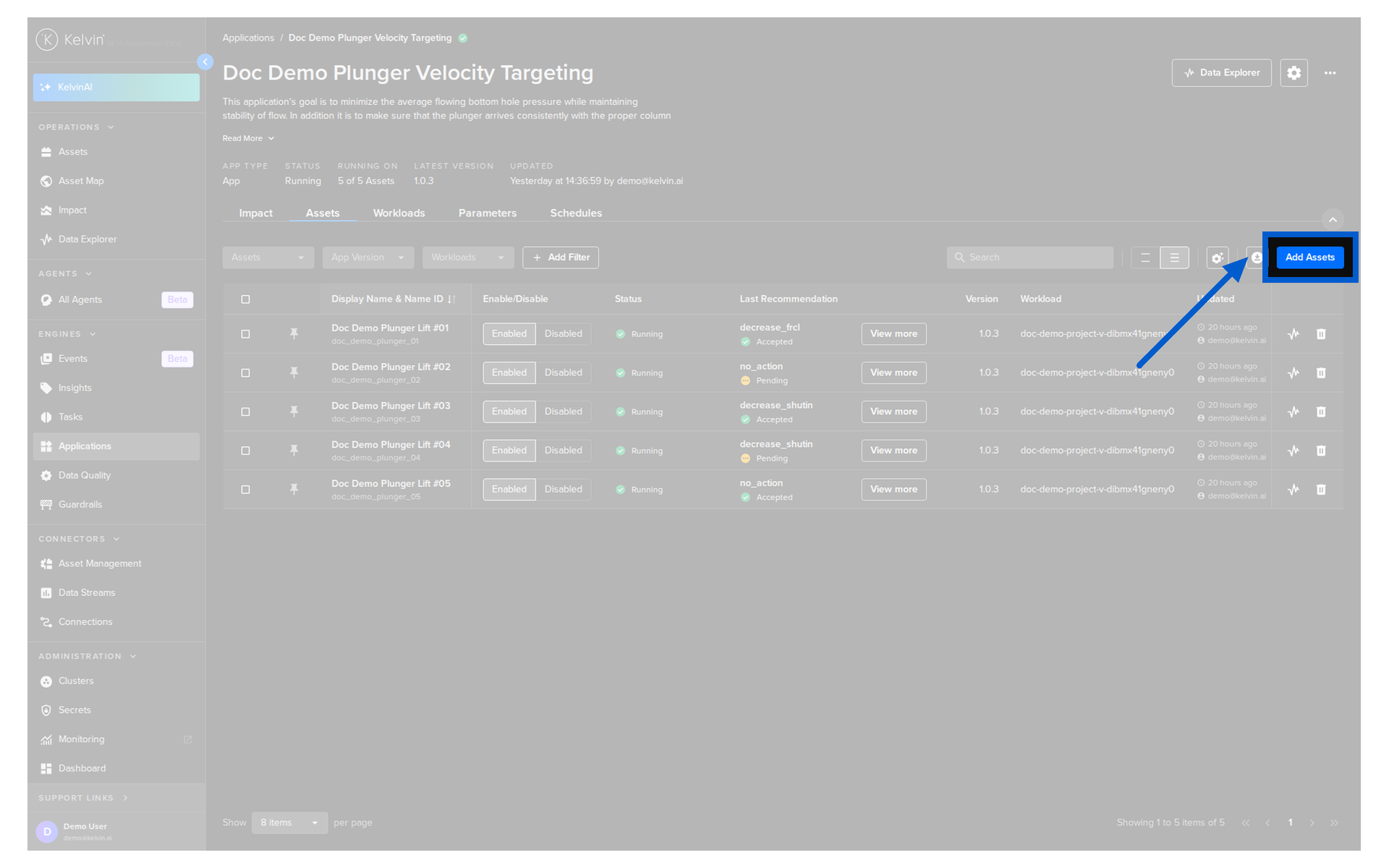This screenshot has height=868, width=1389.
Task: Delete Doc Demo Plunger Lift #01 with trash icon
Action: point(1321,334)
